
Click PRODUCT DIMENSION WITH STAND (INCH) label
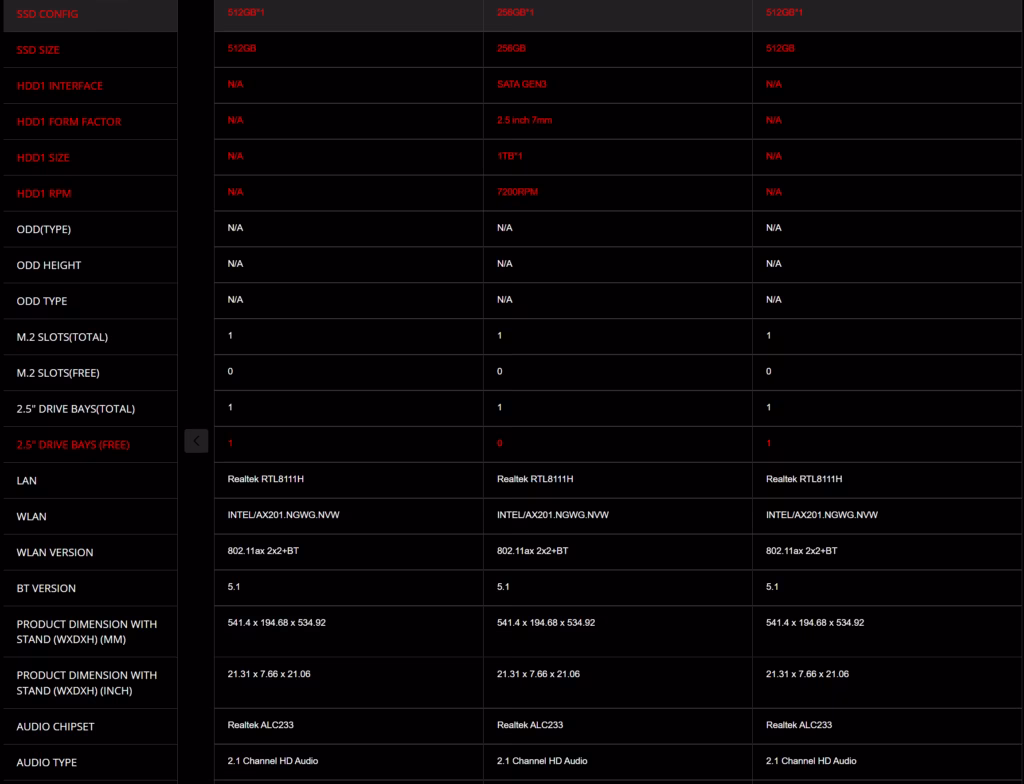click(87, 683)
